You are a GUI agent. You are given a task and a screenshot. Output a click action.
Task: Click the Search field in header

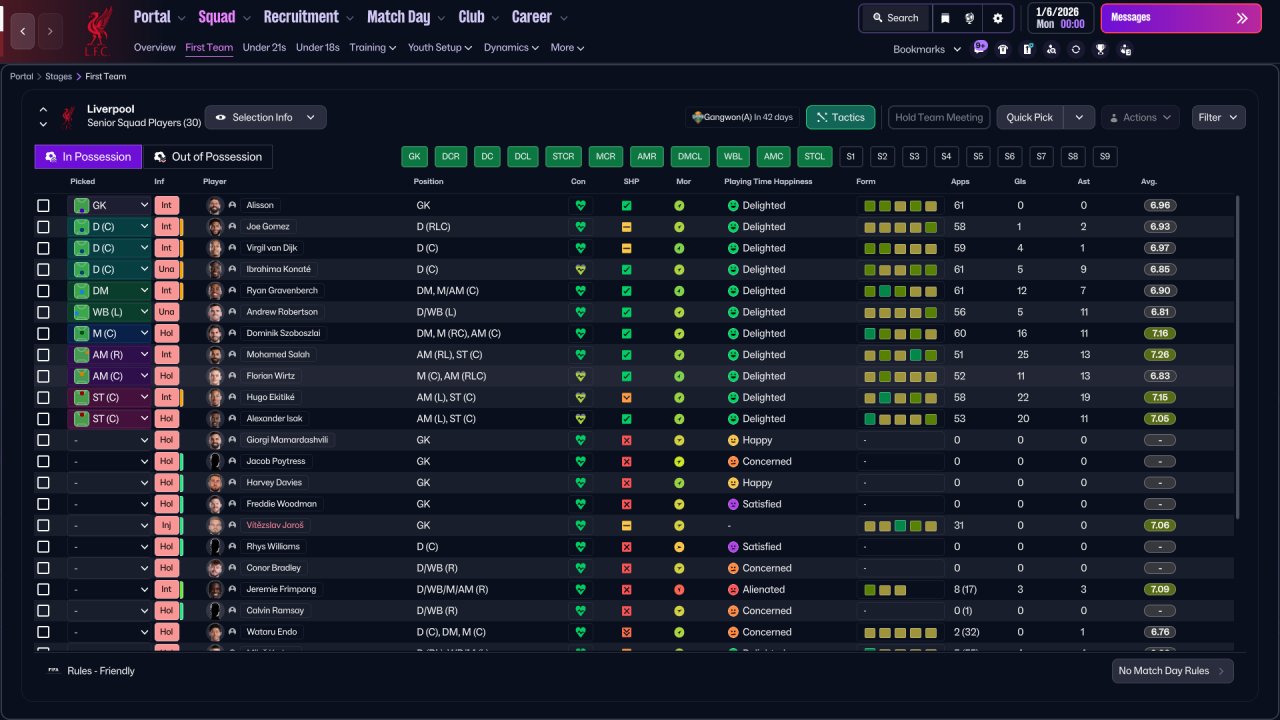895,18
